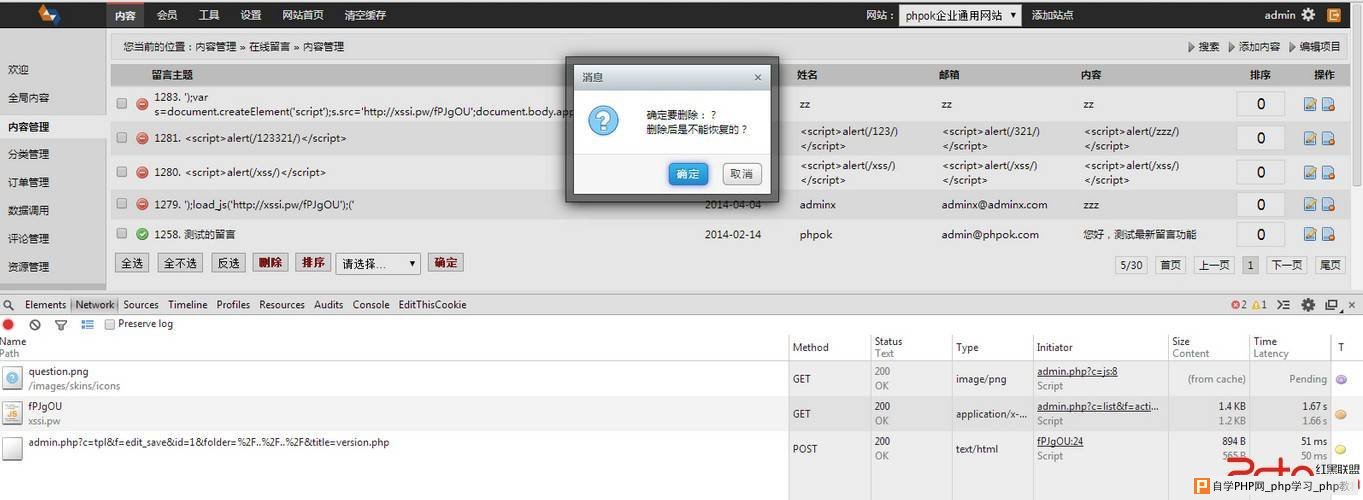Click the 全选 select-all button

point(133,263)
